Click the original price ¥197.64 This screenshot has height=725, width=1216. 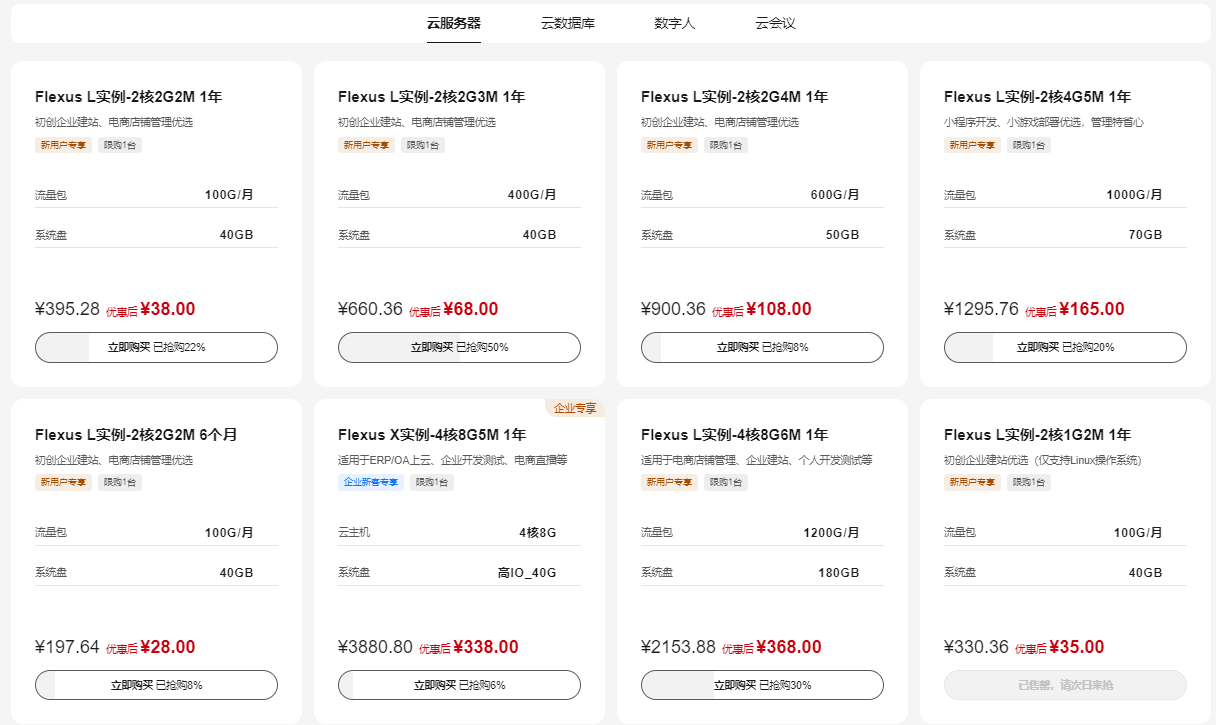[x=67, y=647]
